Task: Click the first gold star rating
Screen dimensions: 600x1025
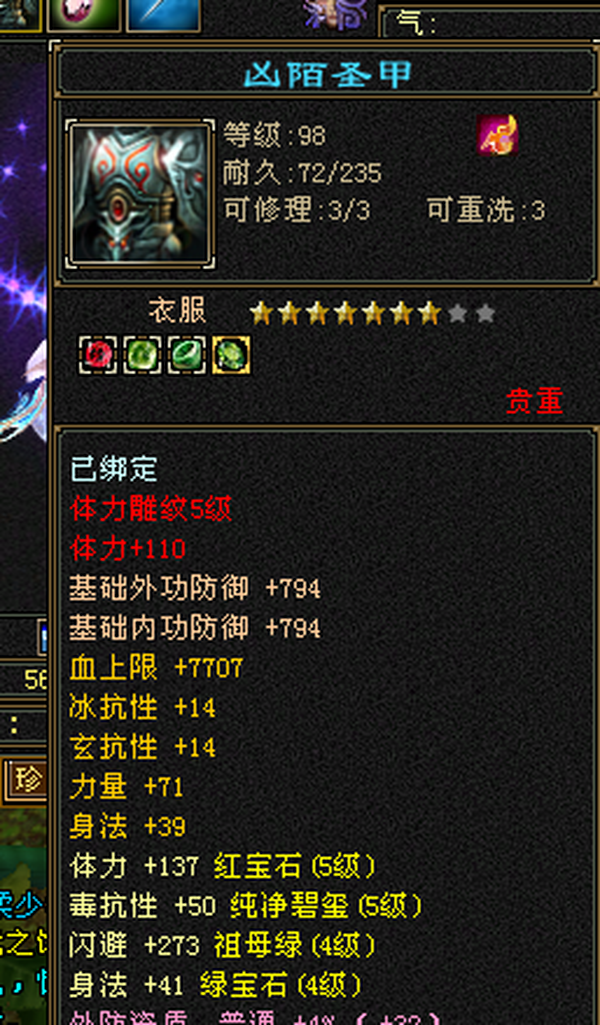Action: (x=261, y=314)
